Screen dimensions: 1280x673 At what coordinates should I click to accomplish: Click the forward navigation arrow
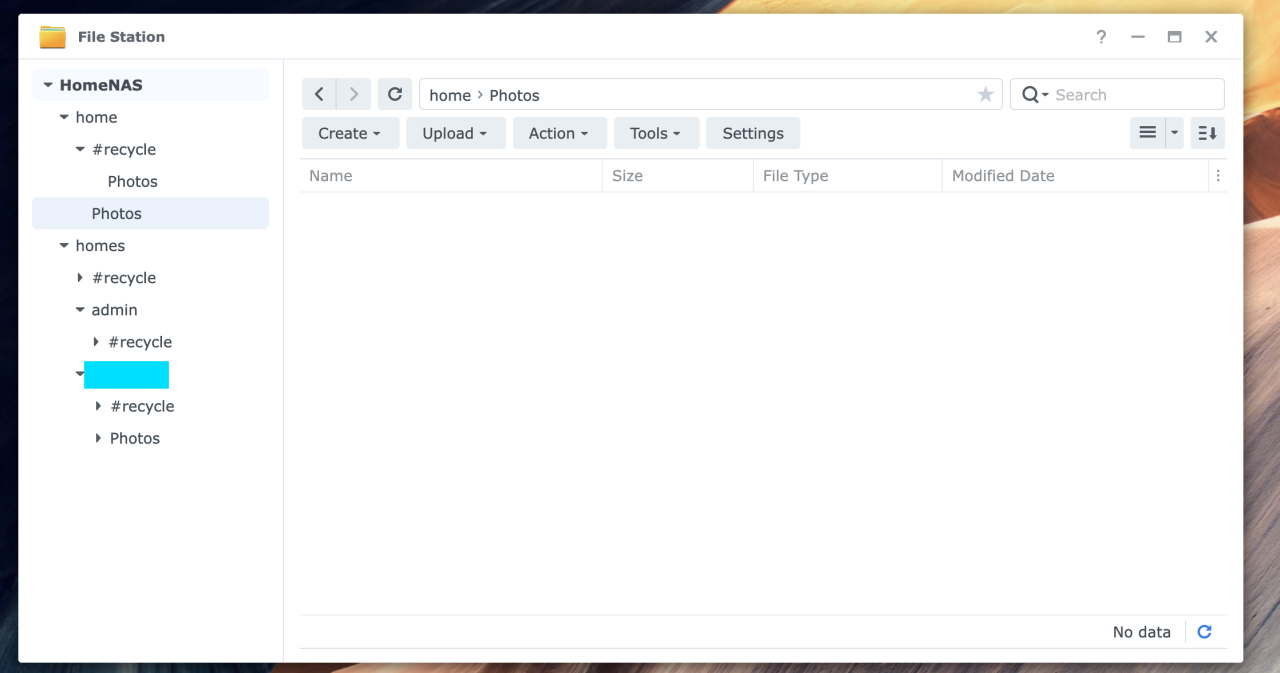click(x=352, y=93)
